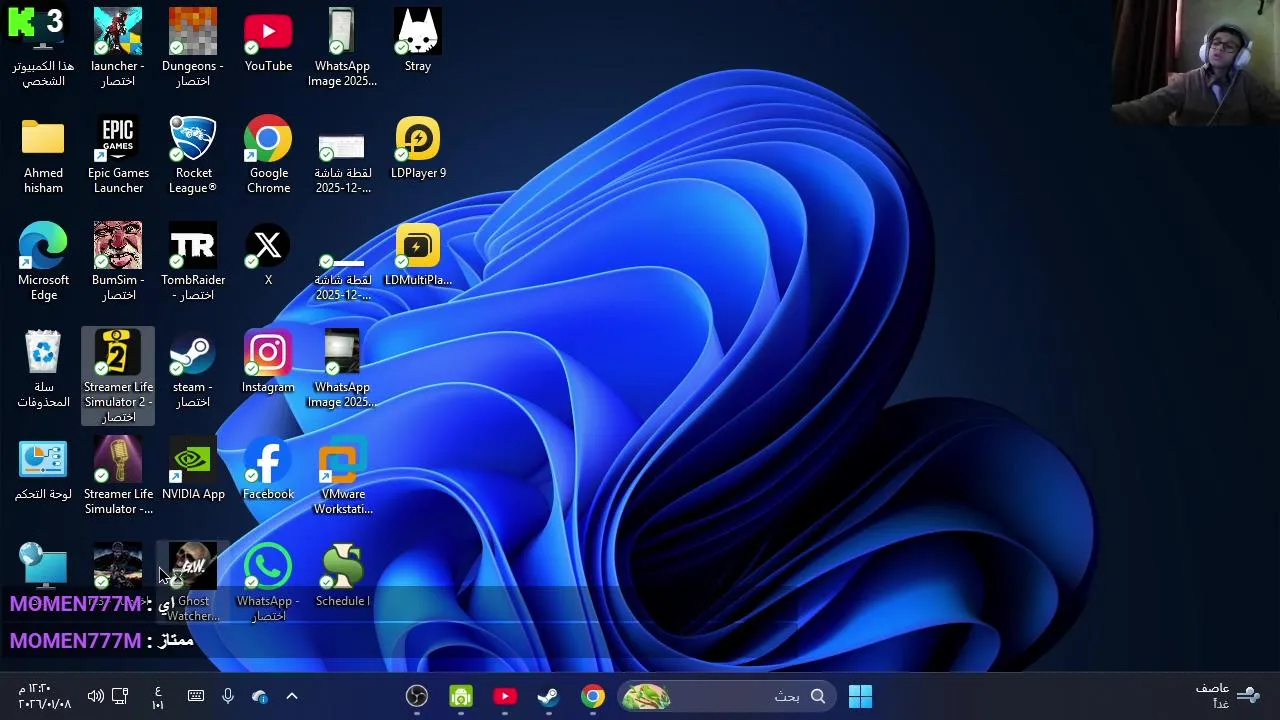
Task: Select the Rocket League icon
Action: click(x=193, y=155)
